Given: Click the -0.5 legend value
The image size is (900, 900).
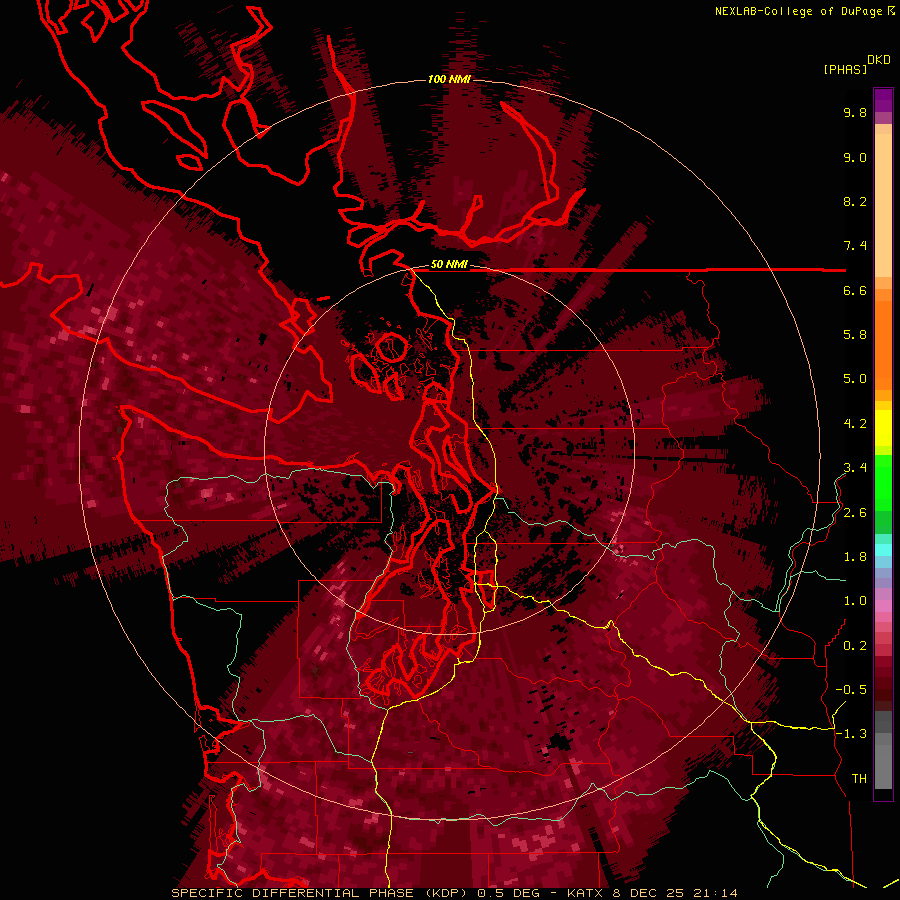Looking at the screenshot, I should coord(851,690).
